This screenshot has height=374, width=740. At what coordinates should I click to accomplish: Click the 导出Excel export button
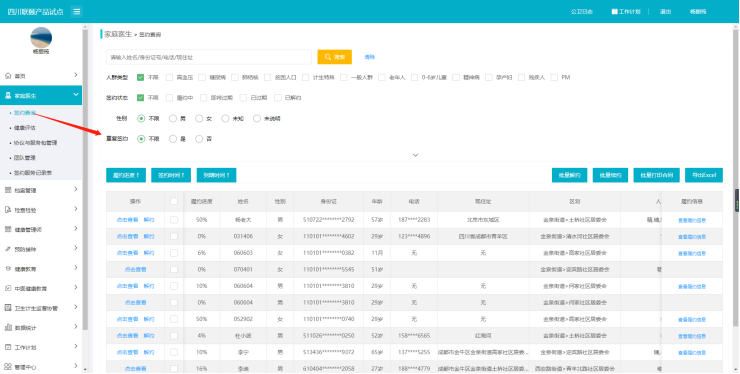[704, 175]
